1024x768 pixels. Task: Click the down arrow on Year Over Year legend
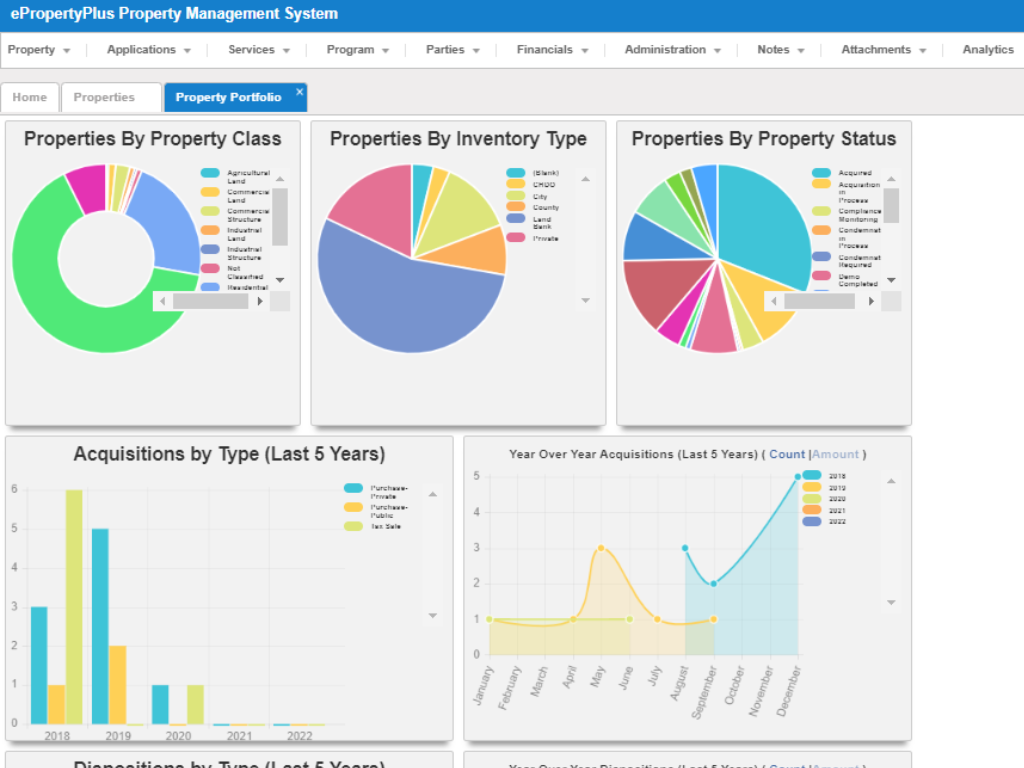pyautogui.click(x=889, y=602)
